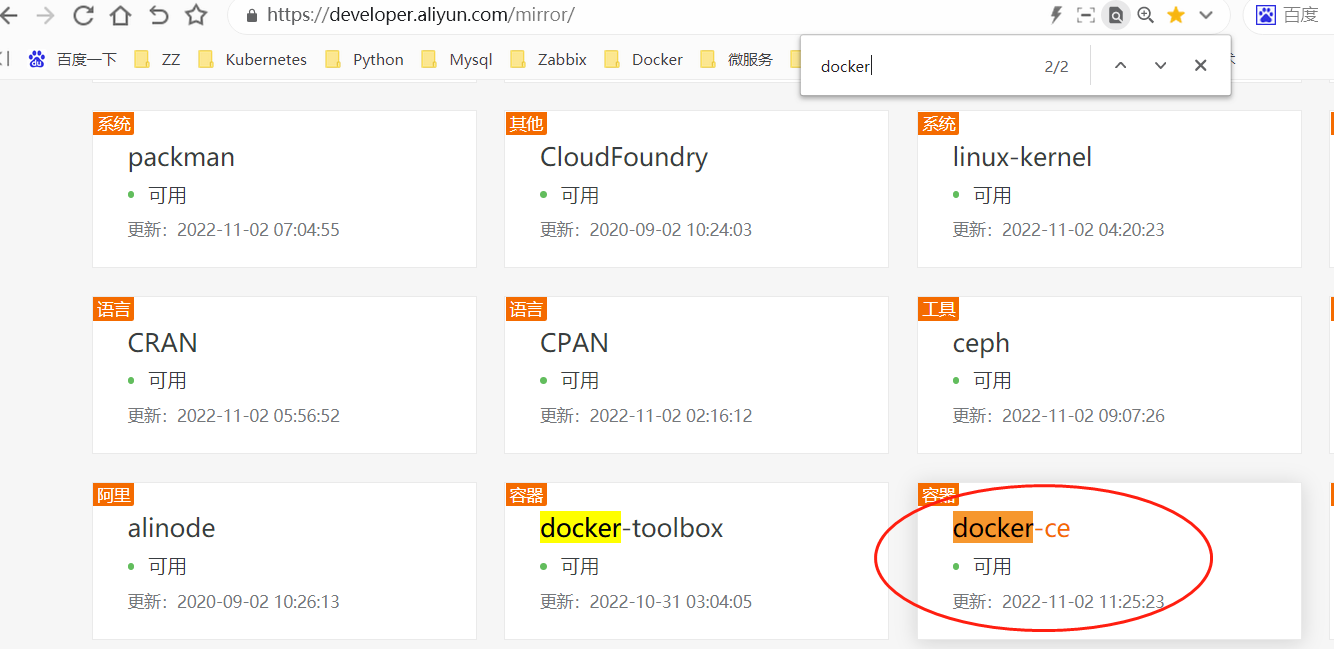Viewport: 1334px width, 649px height.
Task: Expand the address bar dropdown chevron
Action: point(1206,15)
